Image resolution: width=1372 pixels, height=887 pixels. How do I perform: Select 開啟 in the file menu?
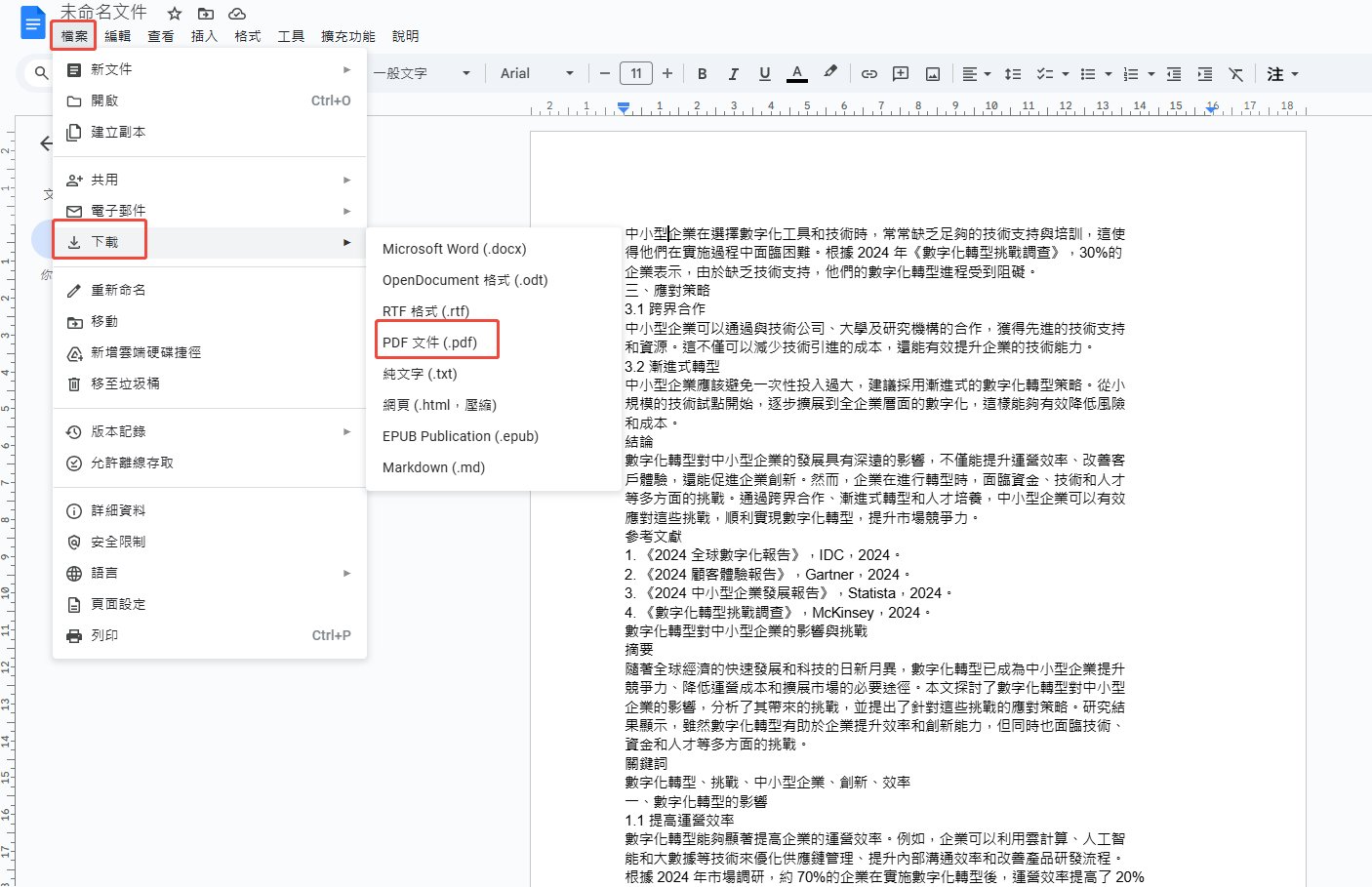point(210,101)
